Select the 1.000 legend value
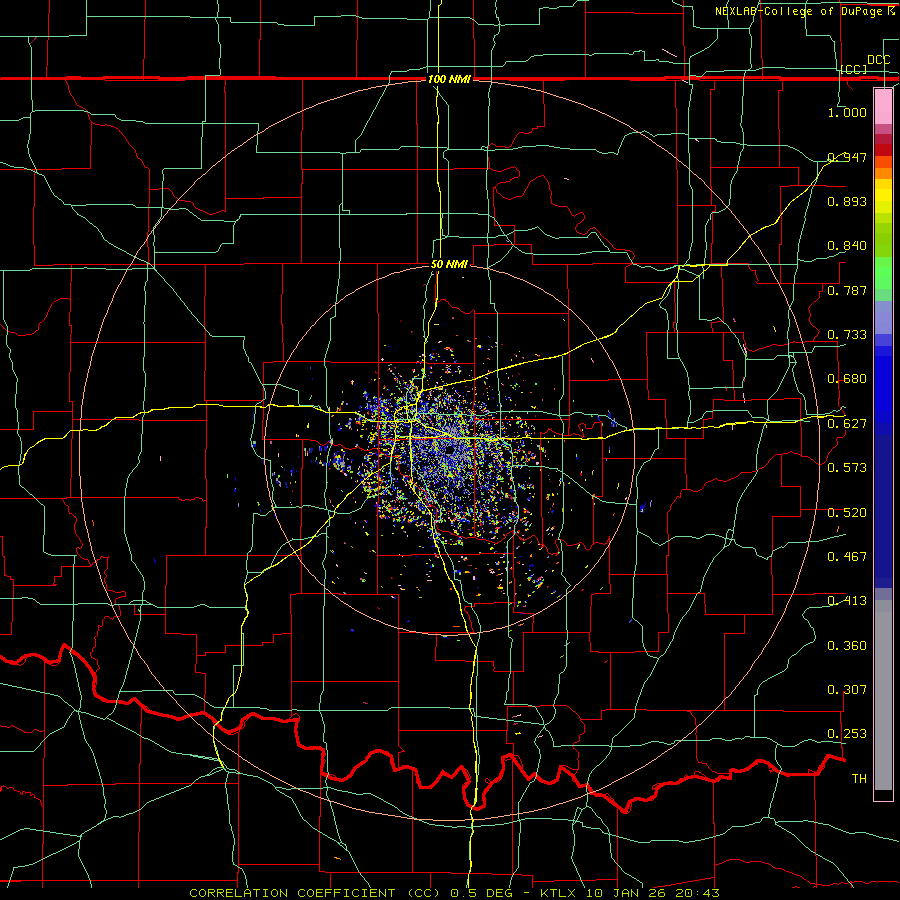900x900 pixels. point(847,112)
